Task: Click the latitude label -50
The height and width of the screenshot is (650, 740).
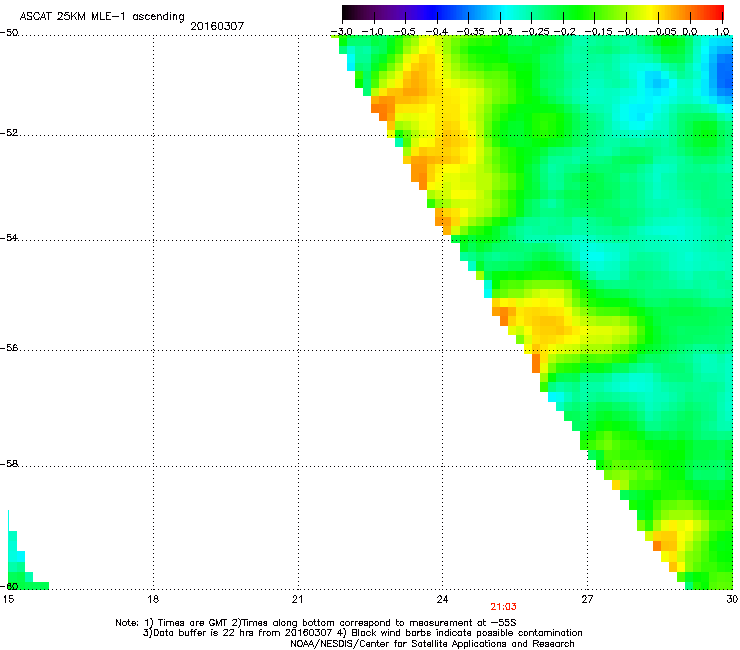Action: [x=9, y=33]
